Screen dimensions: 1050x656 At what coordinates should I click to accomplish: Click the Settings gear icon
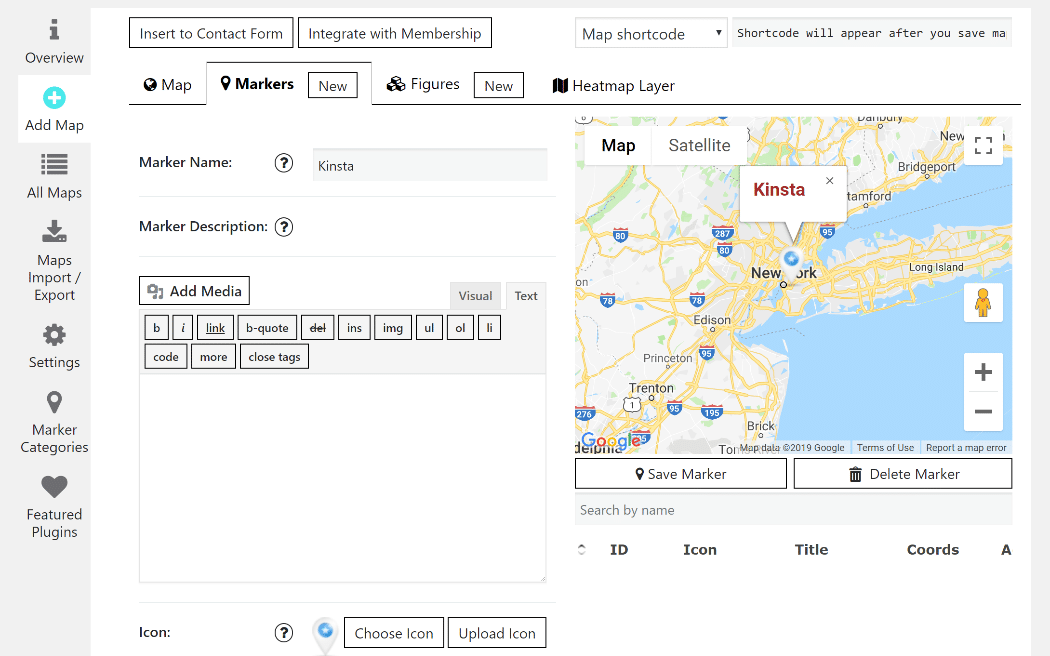(54, 334)
